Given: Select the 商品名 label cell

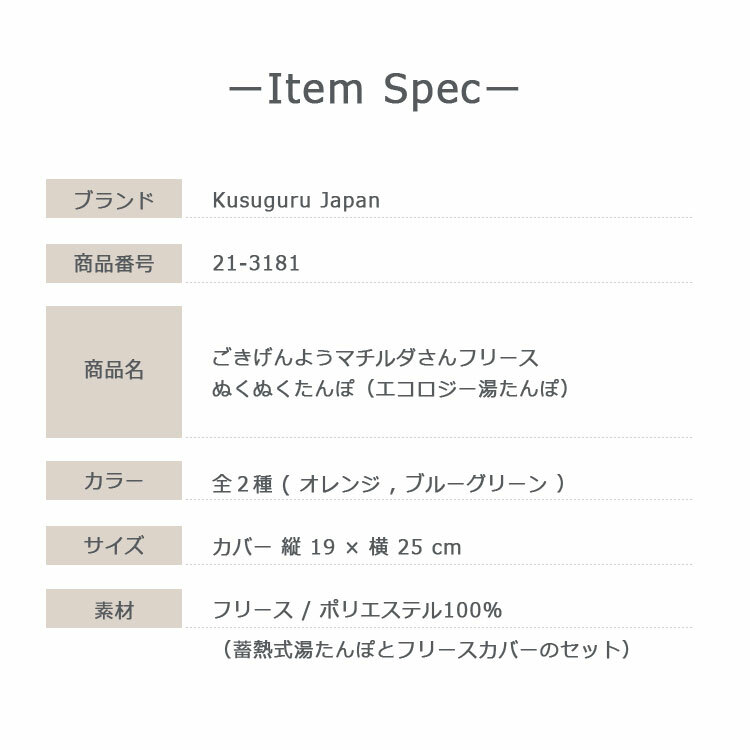Looking at the screenshot, I should [114, 371].
